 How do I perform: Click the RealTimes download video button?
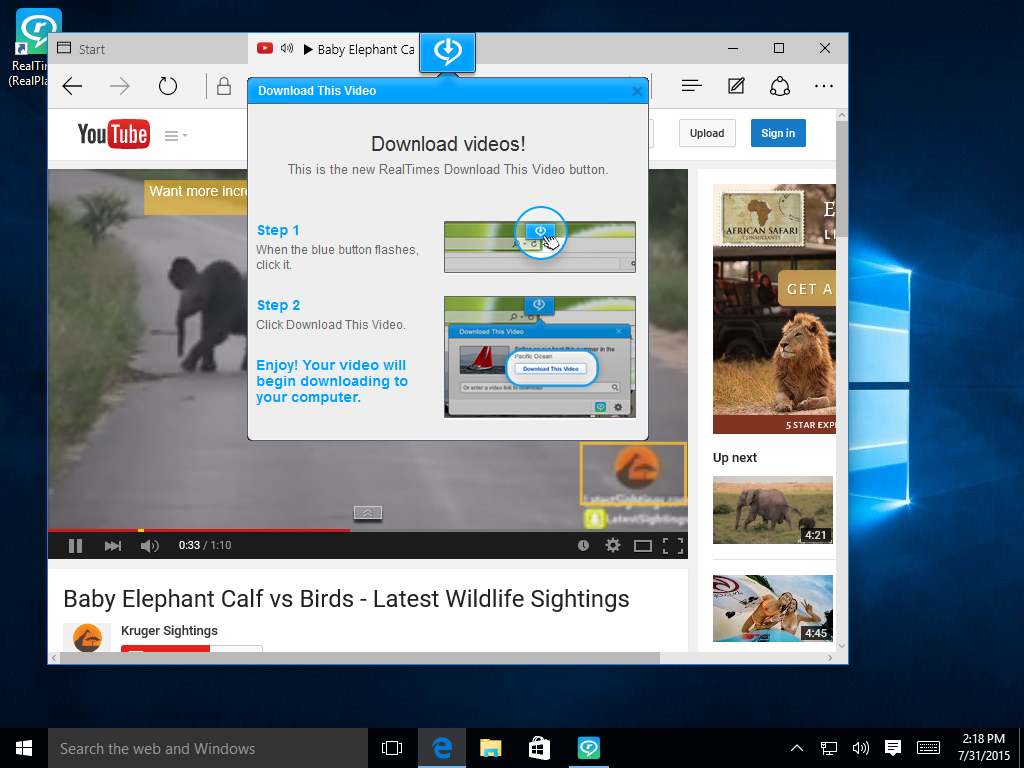click(447, 52)
